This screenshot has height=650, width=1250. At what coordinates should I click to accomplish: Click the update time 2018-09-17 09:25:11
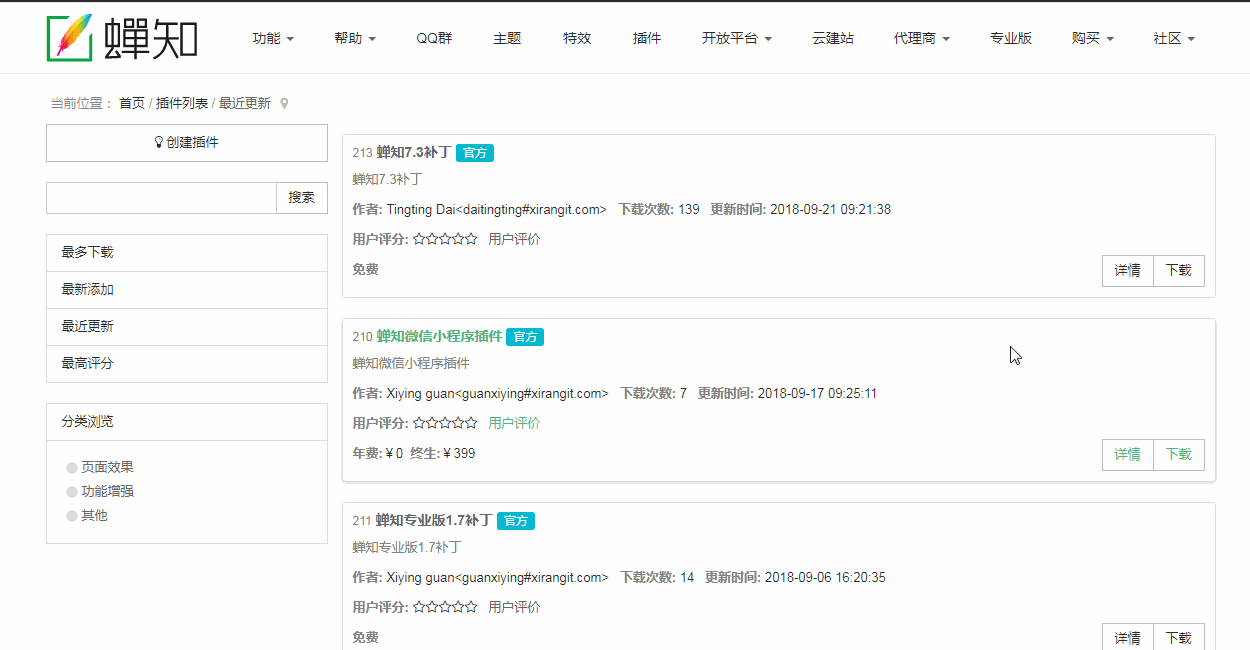pos(817,393)
